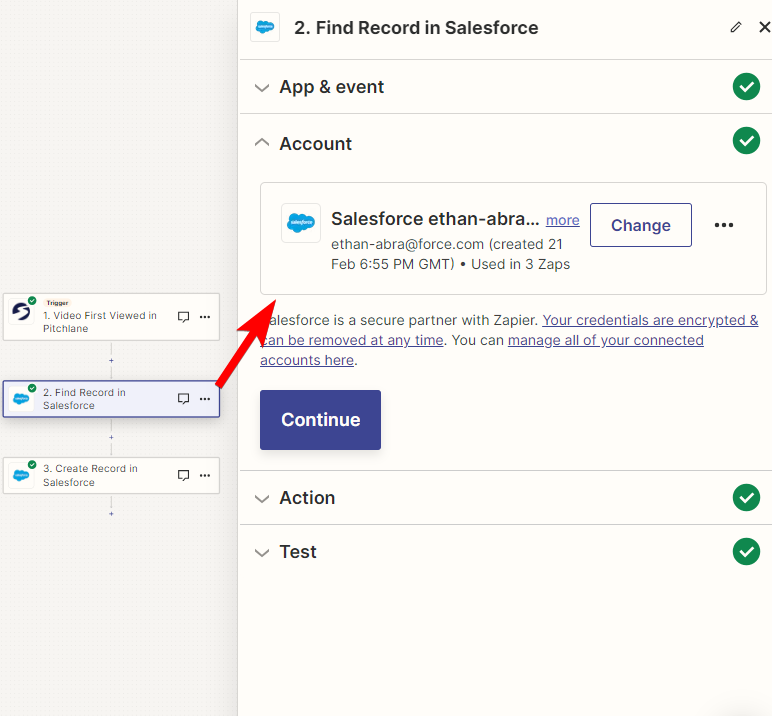
Task: Click the Pitchlane trigger app icon
Action: (x=21, y=312)
